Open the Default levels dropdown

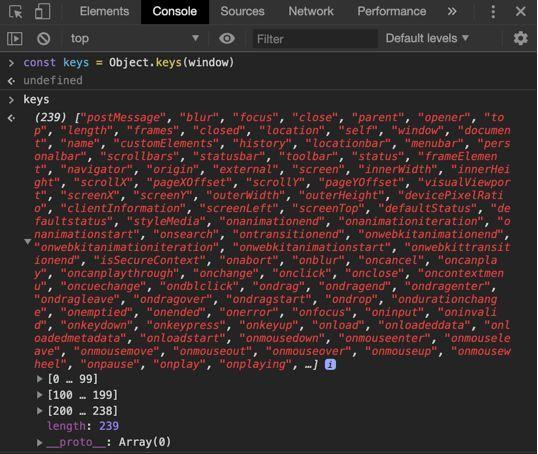tap(427, 38)
